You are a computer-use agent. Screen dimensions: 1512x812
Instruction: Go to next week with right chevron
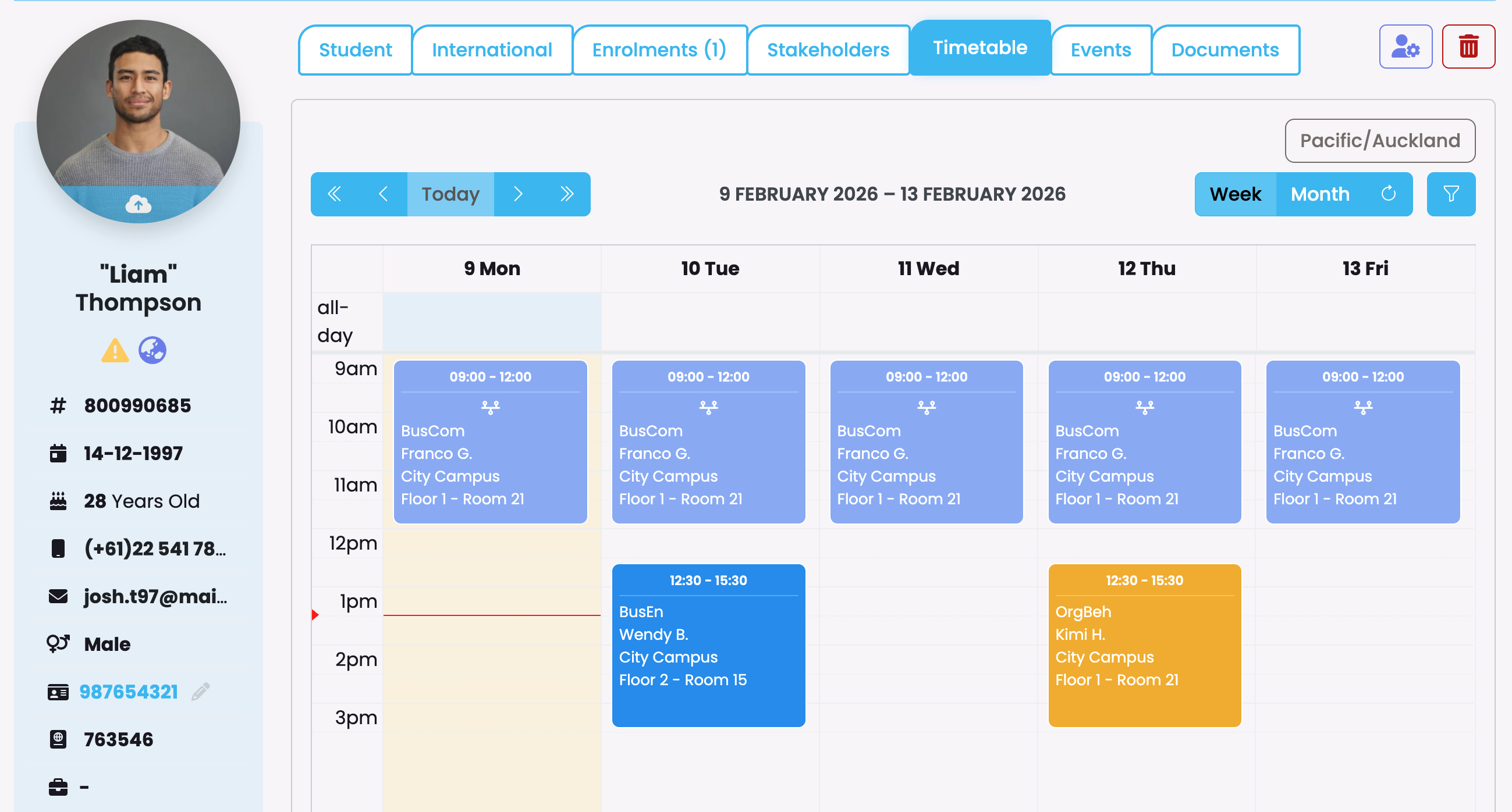tap(518, 194)
